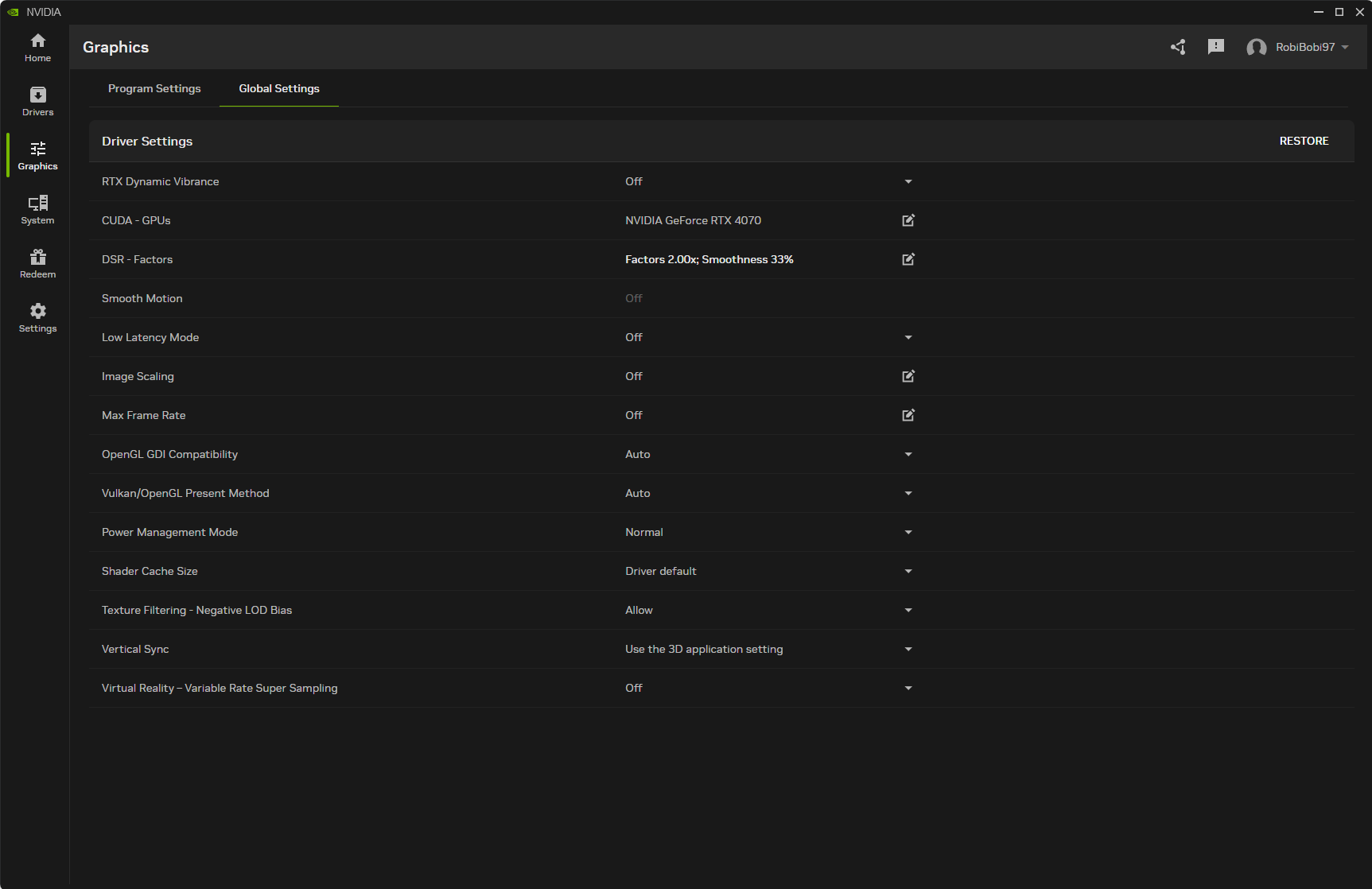Edit the Image Scaling setting
This screenshot has width=1372, height=889.
point(908,376)
